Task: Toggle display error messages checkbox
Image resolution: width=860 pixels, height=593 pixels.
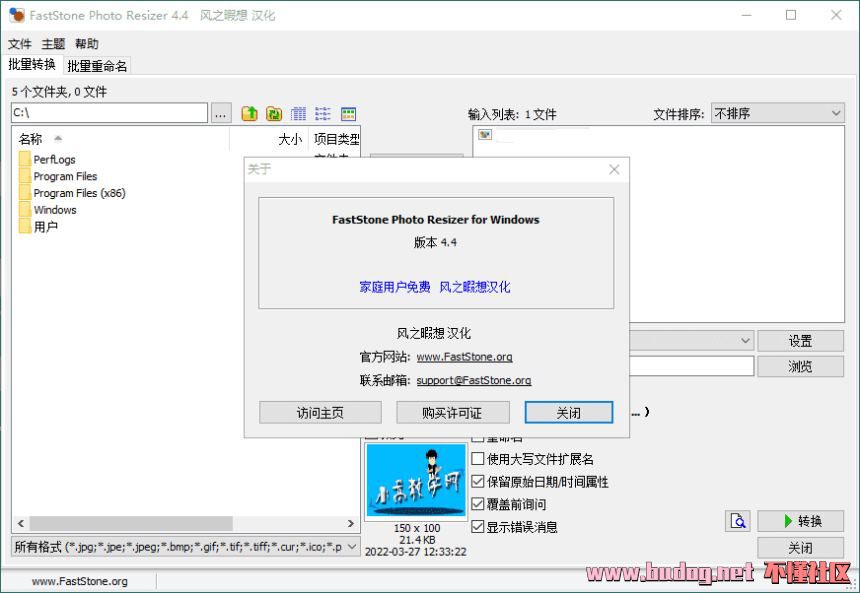Action: point(478,527)
